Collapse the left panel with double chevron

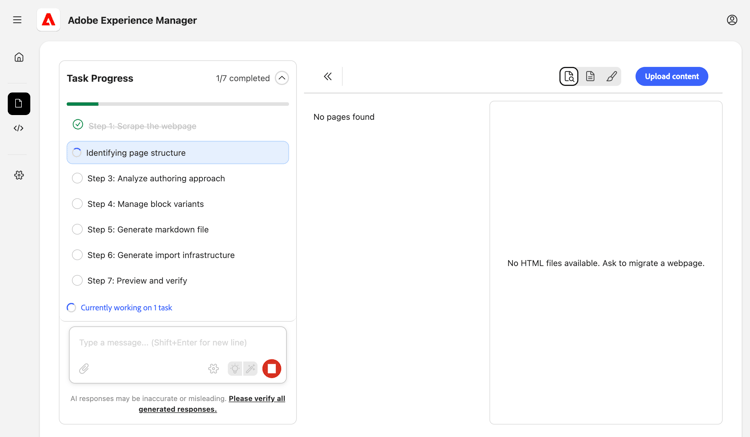[328, 76]
